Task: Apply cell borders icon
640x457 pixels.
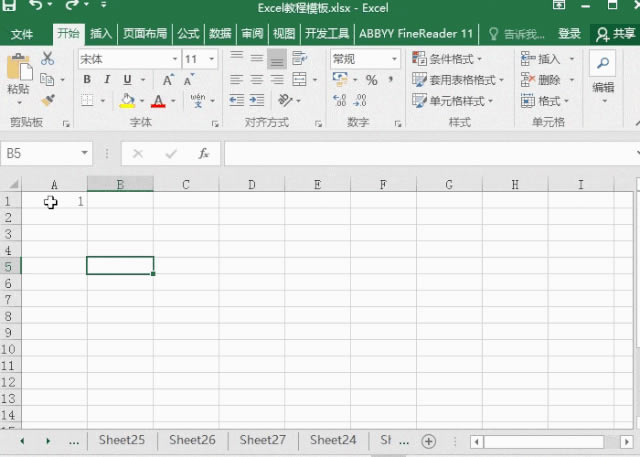Action: coord(87,100)
